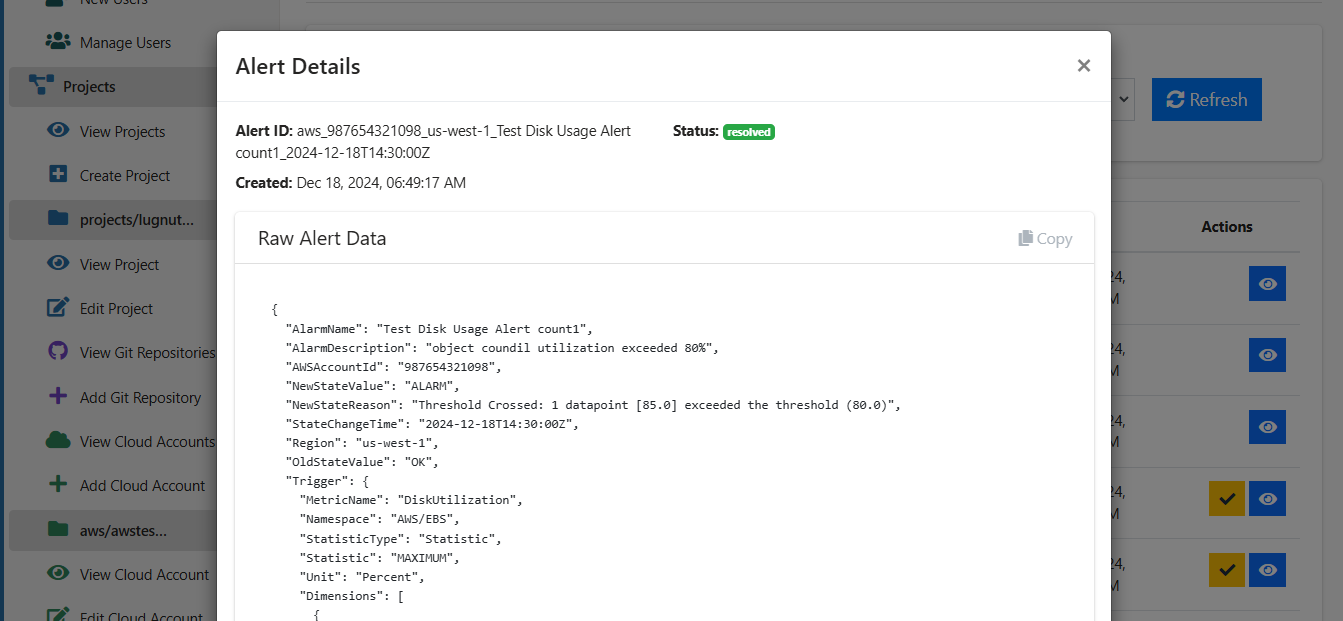Click the "AWSAccountId" line in the JSON

[x=393, y=367]
